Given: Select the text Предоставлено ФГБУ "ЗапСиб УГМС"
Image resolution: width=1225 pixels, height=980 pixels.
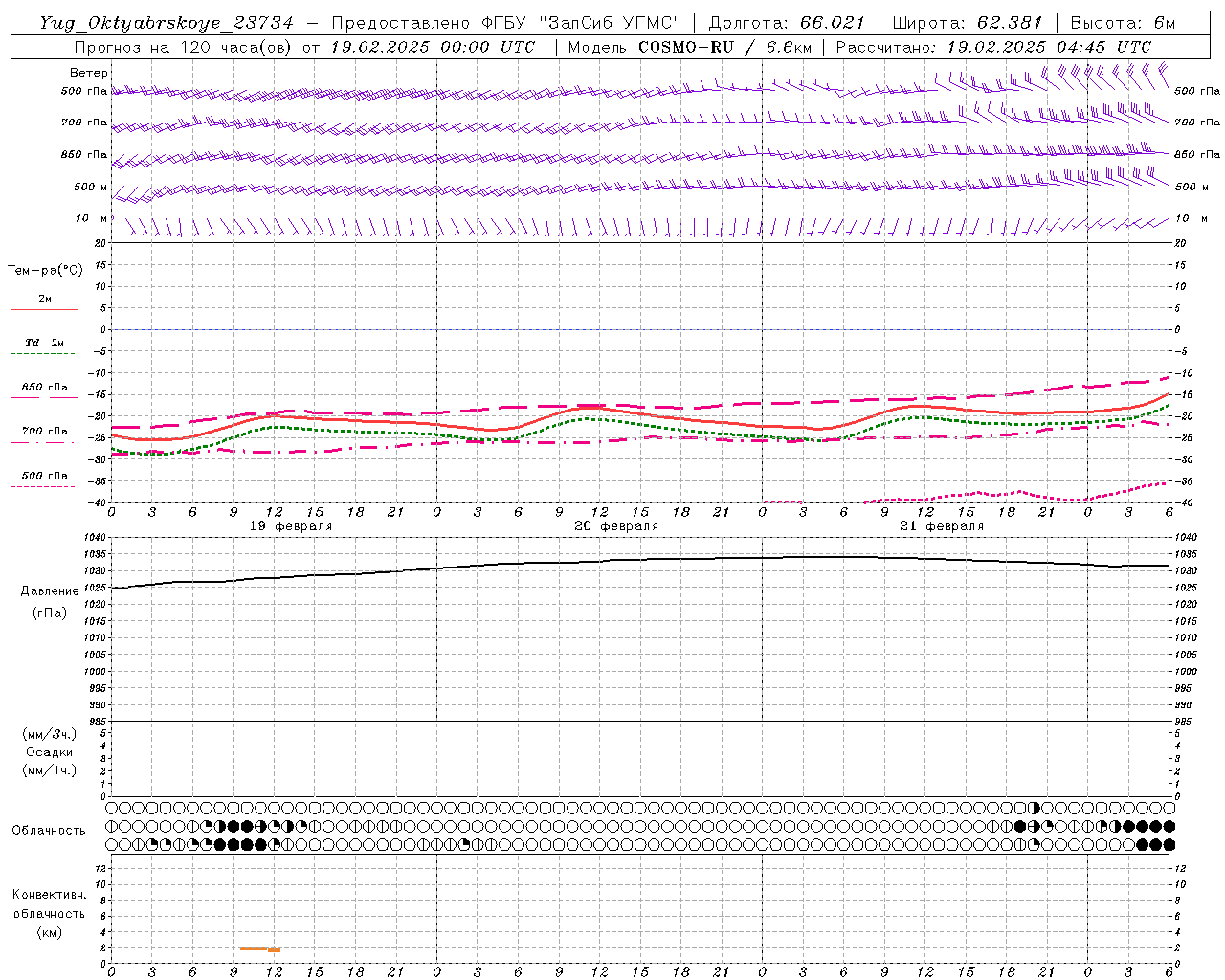Looking at the screenshot, I should pyautogui.click(x=506, y=23).
